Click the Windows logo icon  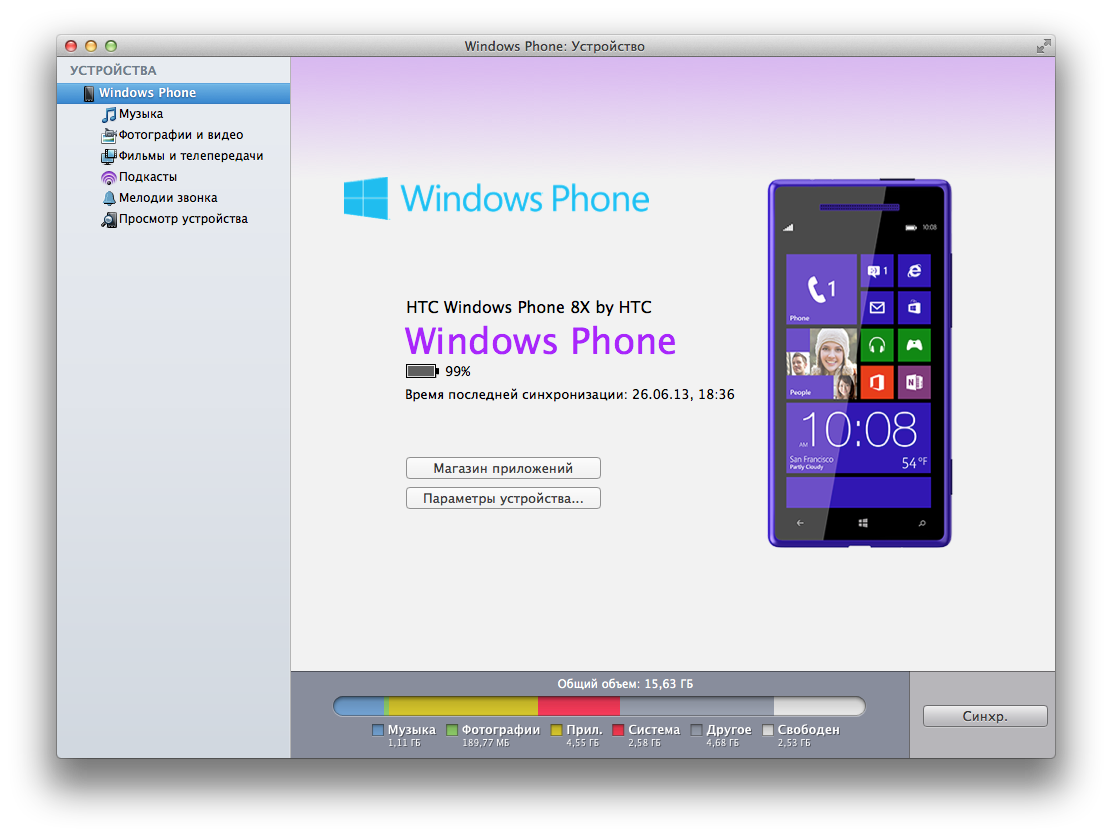[366, 198]
